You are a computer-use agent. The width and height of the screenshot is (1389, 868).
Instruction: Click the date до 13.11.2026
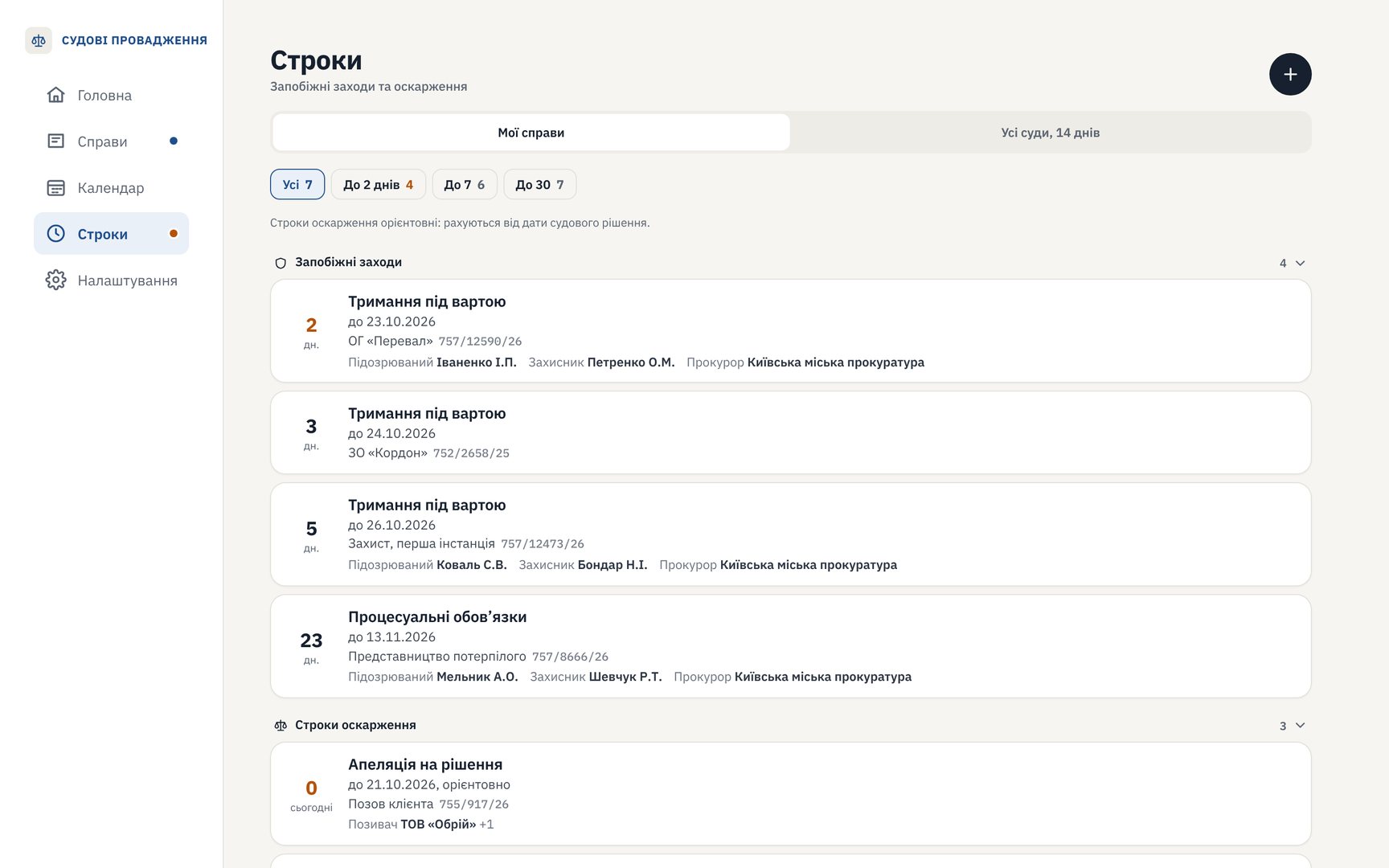[391, 637]
